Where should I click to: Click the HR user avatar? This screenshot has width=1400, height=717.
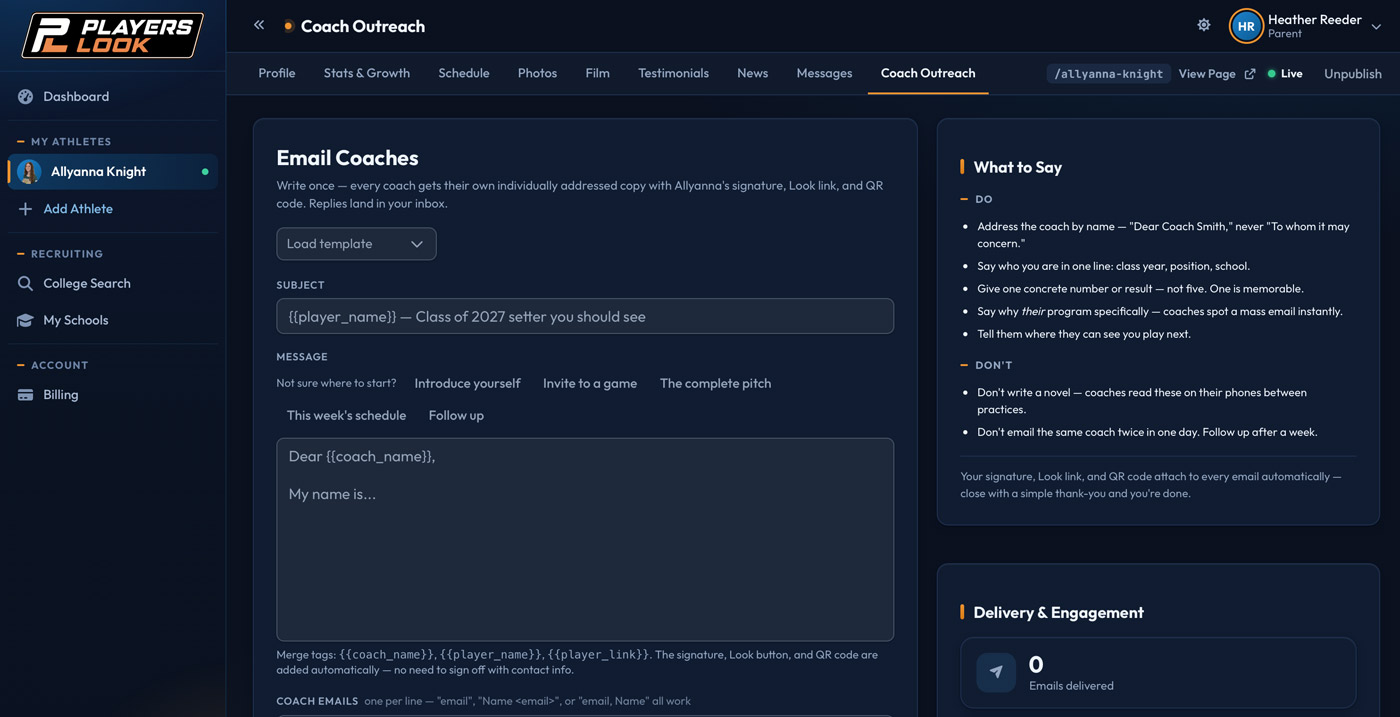(1246, 26)
